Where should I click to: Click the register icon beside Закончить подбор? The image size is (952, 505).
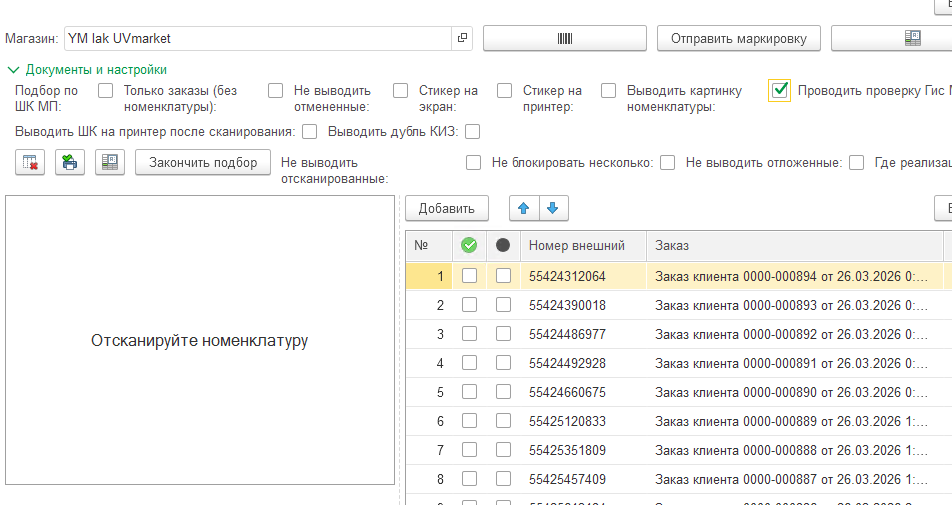(x=110, y=162)
